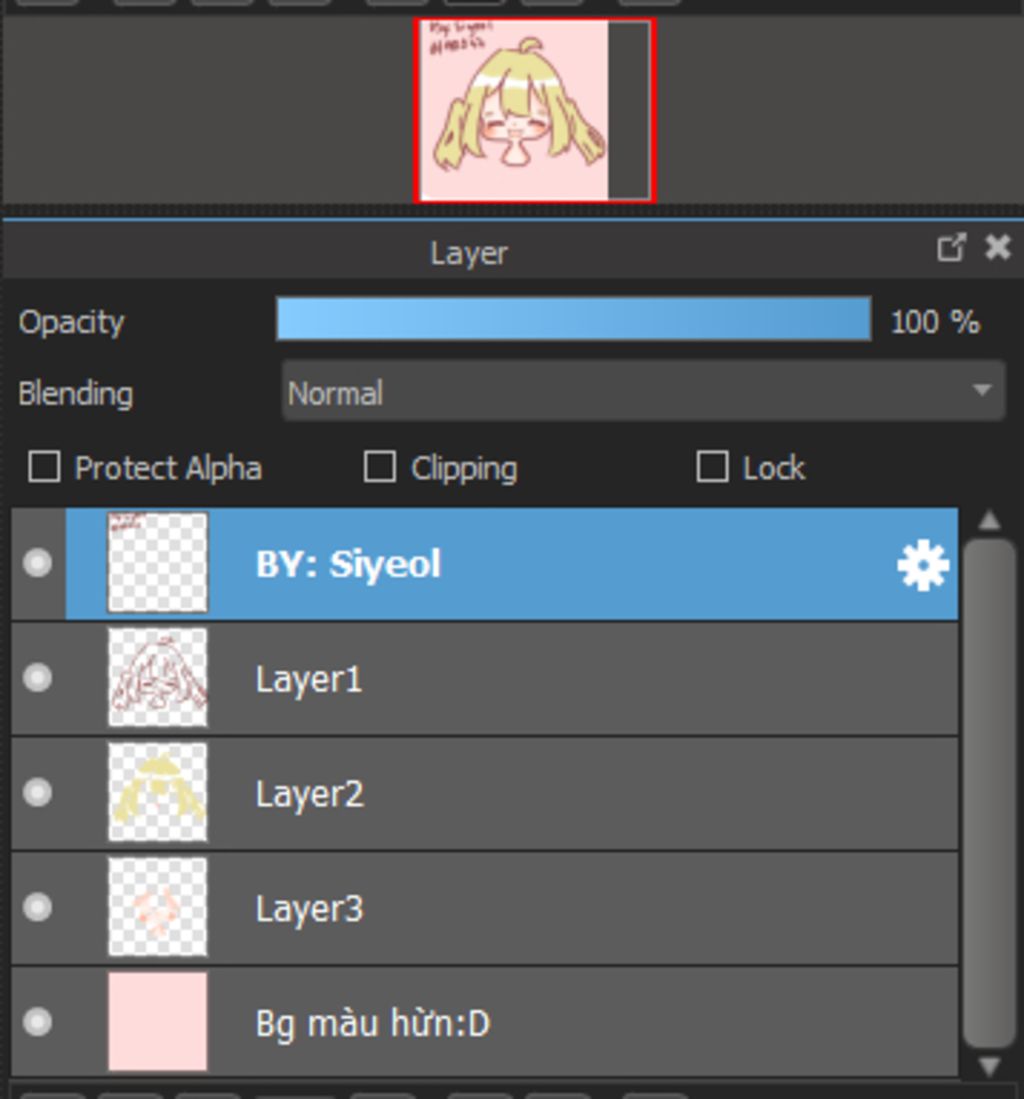Undock the Layer panel into floating window

pyautogui.click(x=950, y=248)
